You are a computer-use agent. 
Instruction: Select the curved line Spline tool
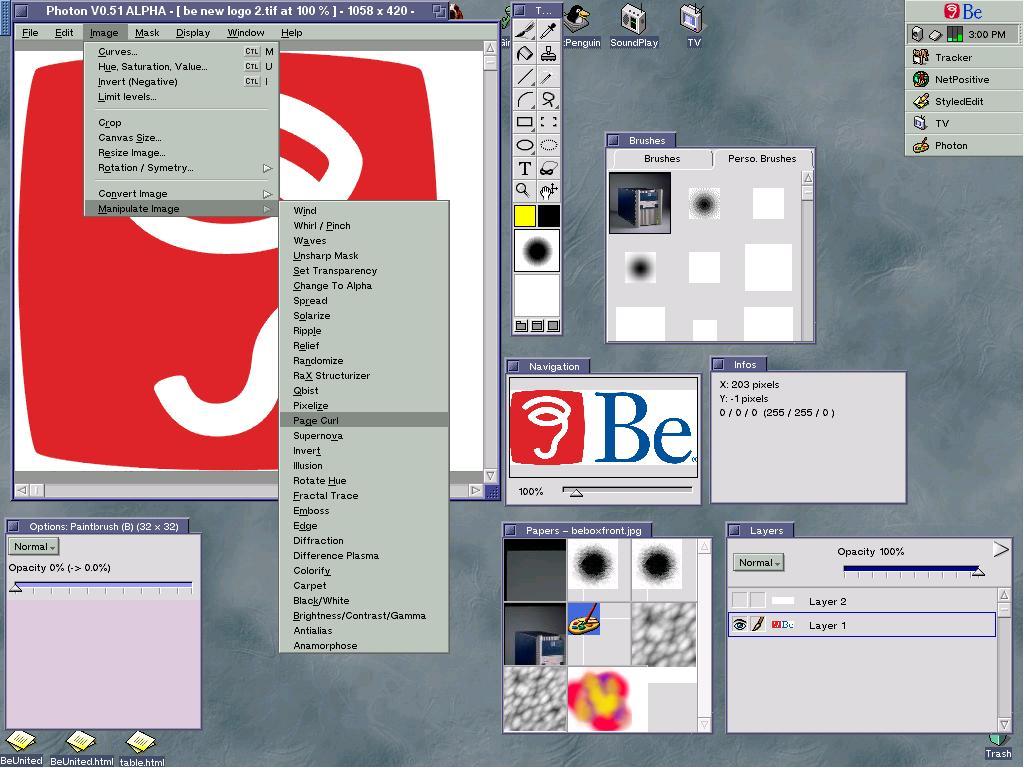click(524, 99)
